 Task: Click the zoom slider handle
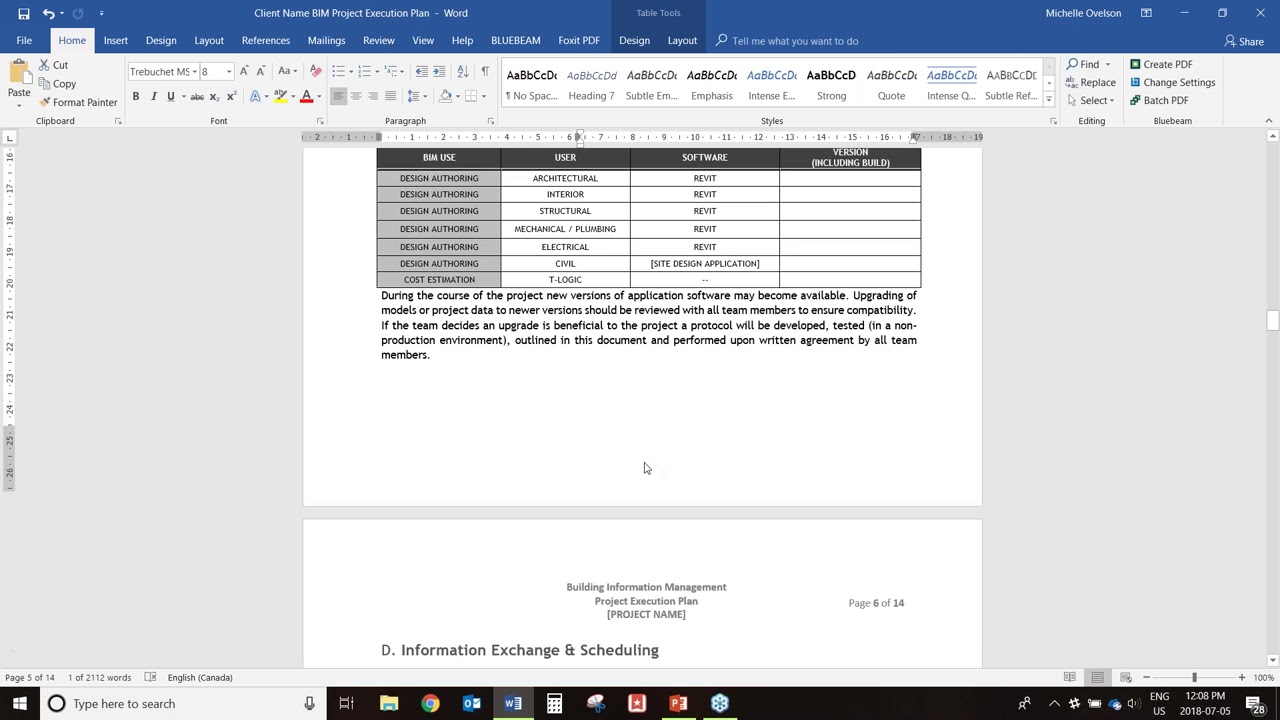click(x=1193, y=677)
